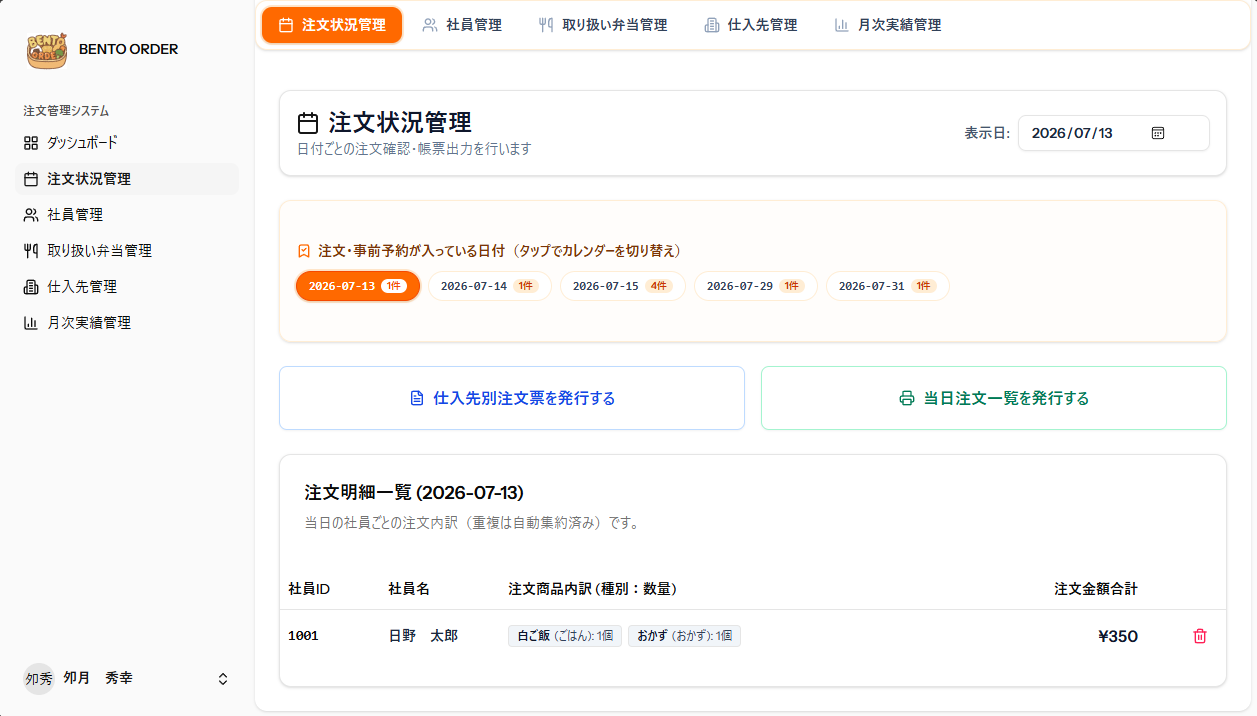Click the 社員ID column header
This screenshot has width=1257, height=716.
(309, 589)
